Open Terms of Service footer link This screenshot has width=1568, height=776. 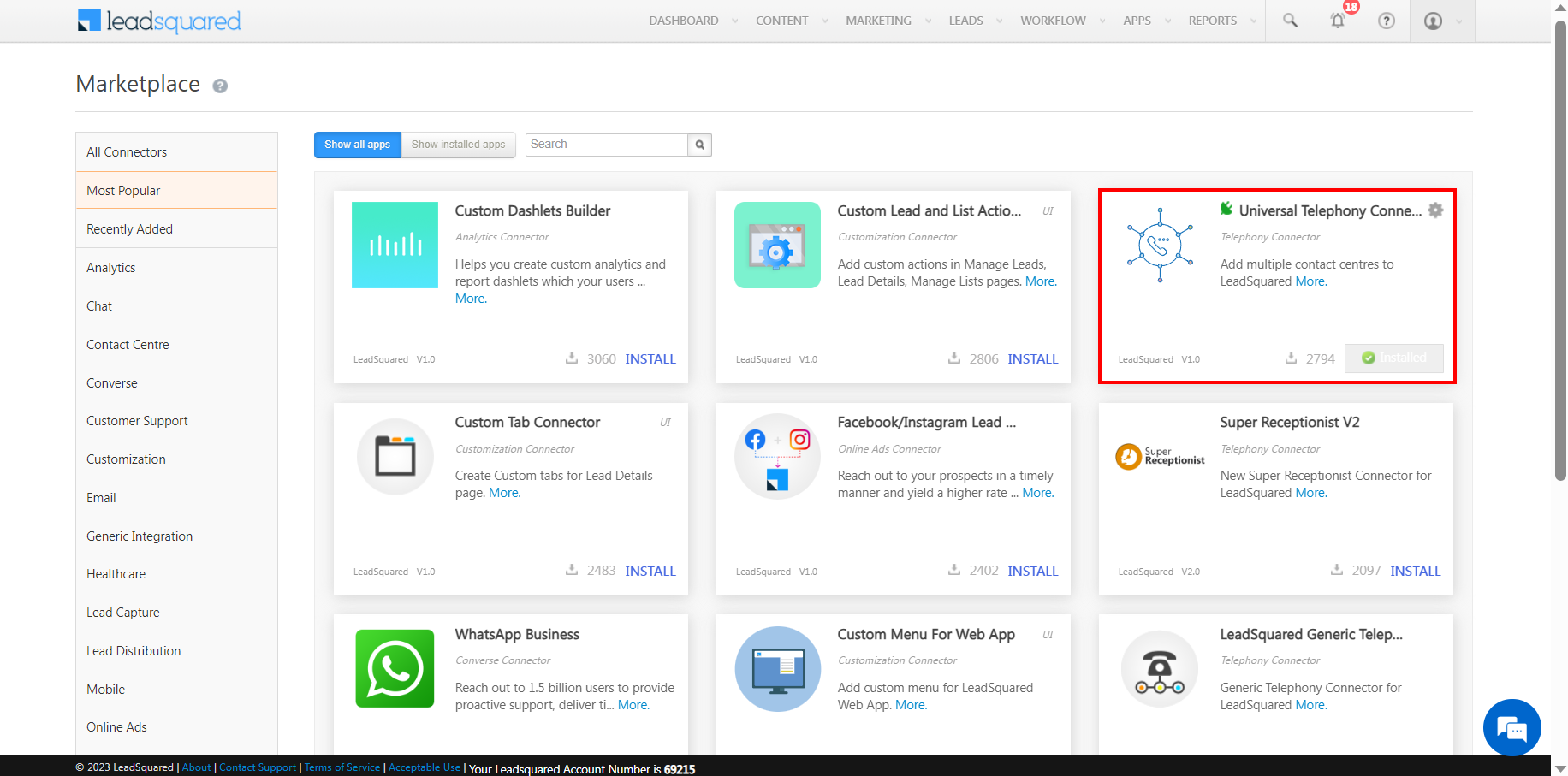coord(342,767)
